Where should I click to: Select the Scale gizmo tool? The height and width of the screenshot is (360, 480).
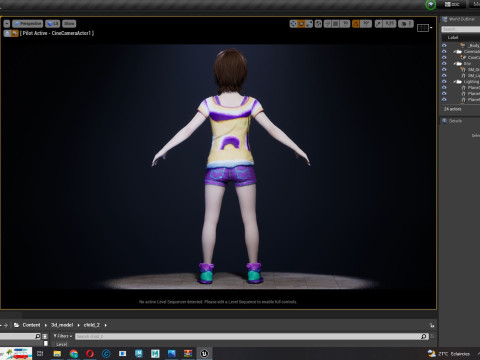pyautogui.click(x=309, y=24)
